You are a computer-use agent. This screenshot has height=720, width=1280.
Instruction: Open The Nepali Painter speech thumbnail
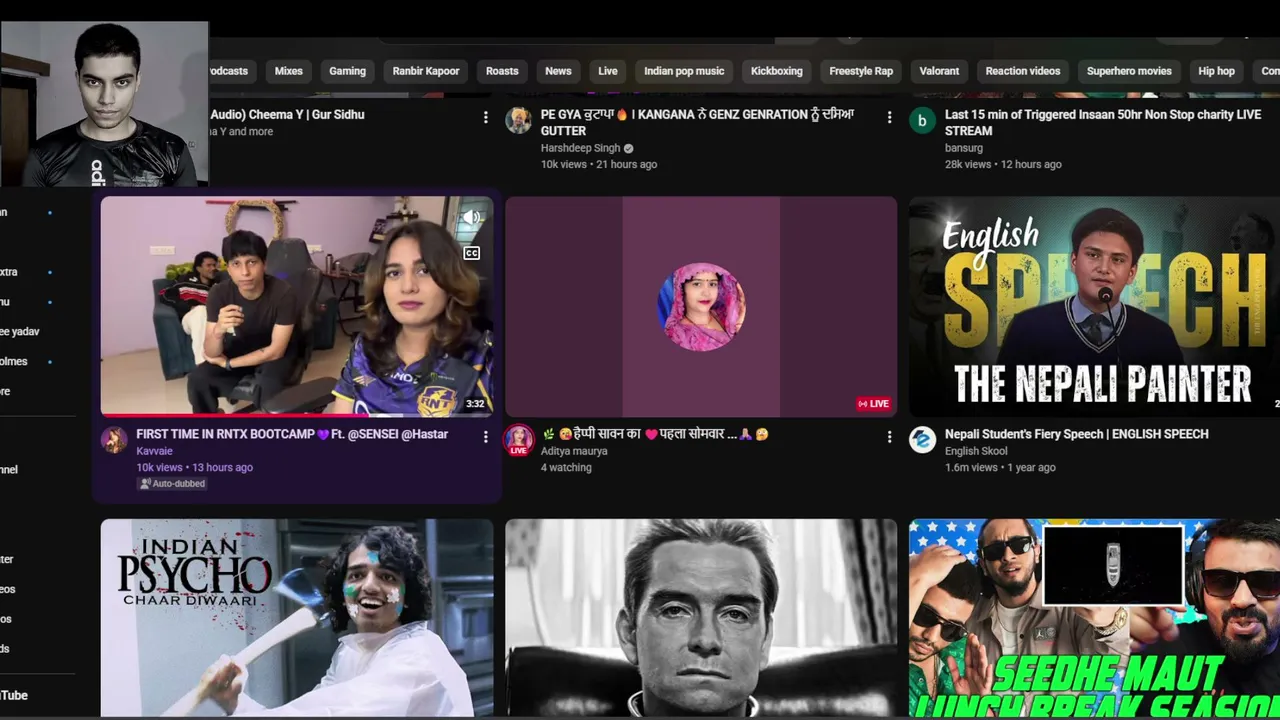click(1094, 306)
